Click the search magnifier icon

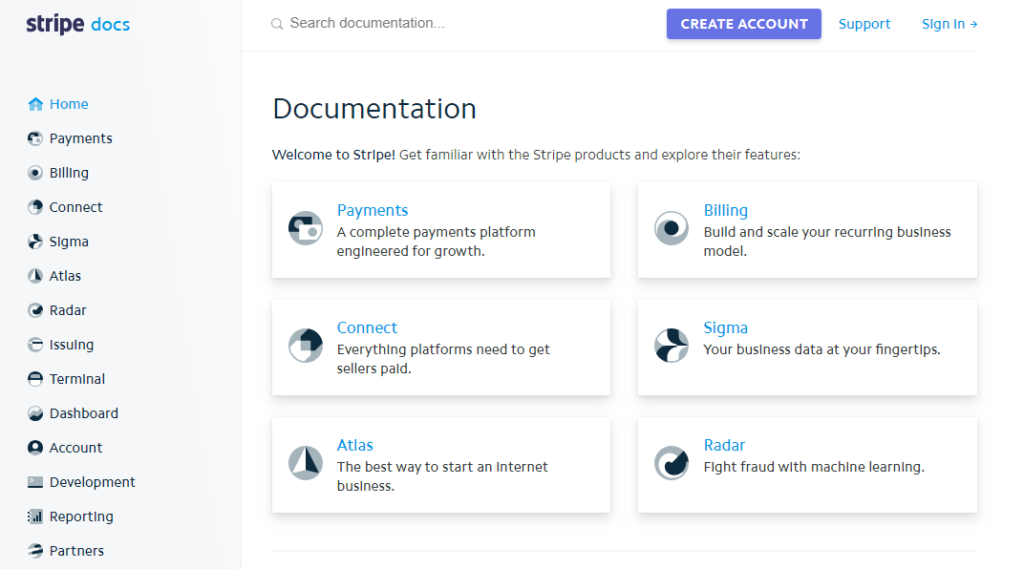pyautogui.click(x=277, y=24)
